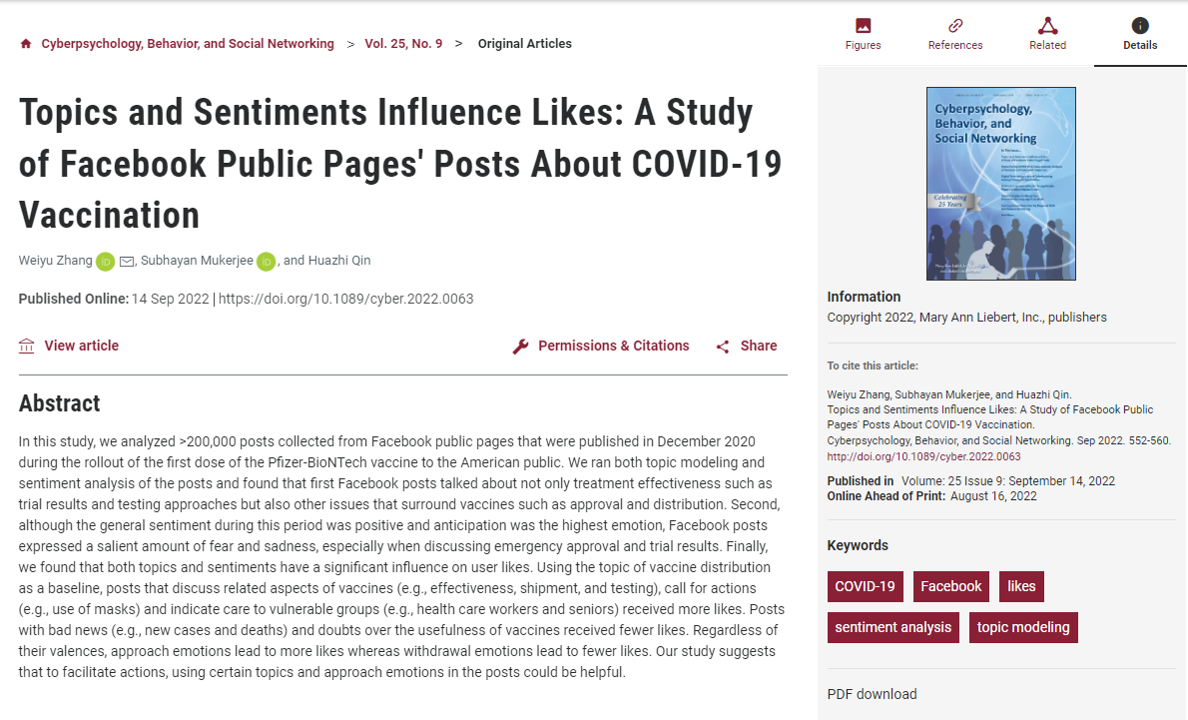Open Permissions & Citations
1188x720 pixels.
(614, 346)
